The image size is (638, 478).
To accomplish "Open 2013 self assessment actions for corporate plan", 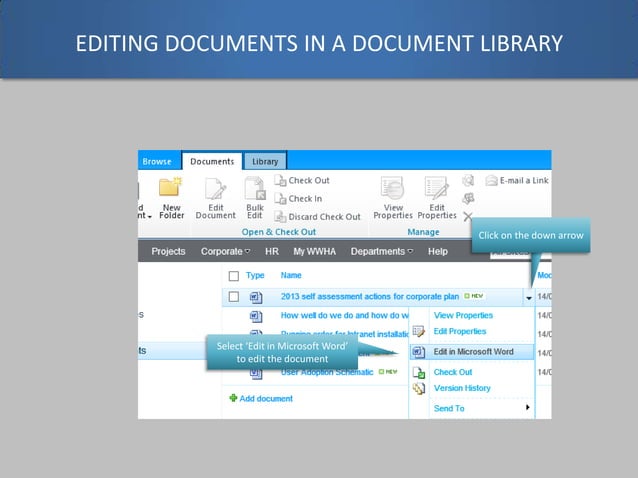I will point(369,297).
